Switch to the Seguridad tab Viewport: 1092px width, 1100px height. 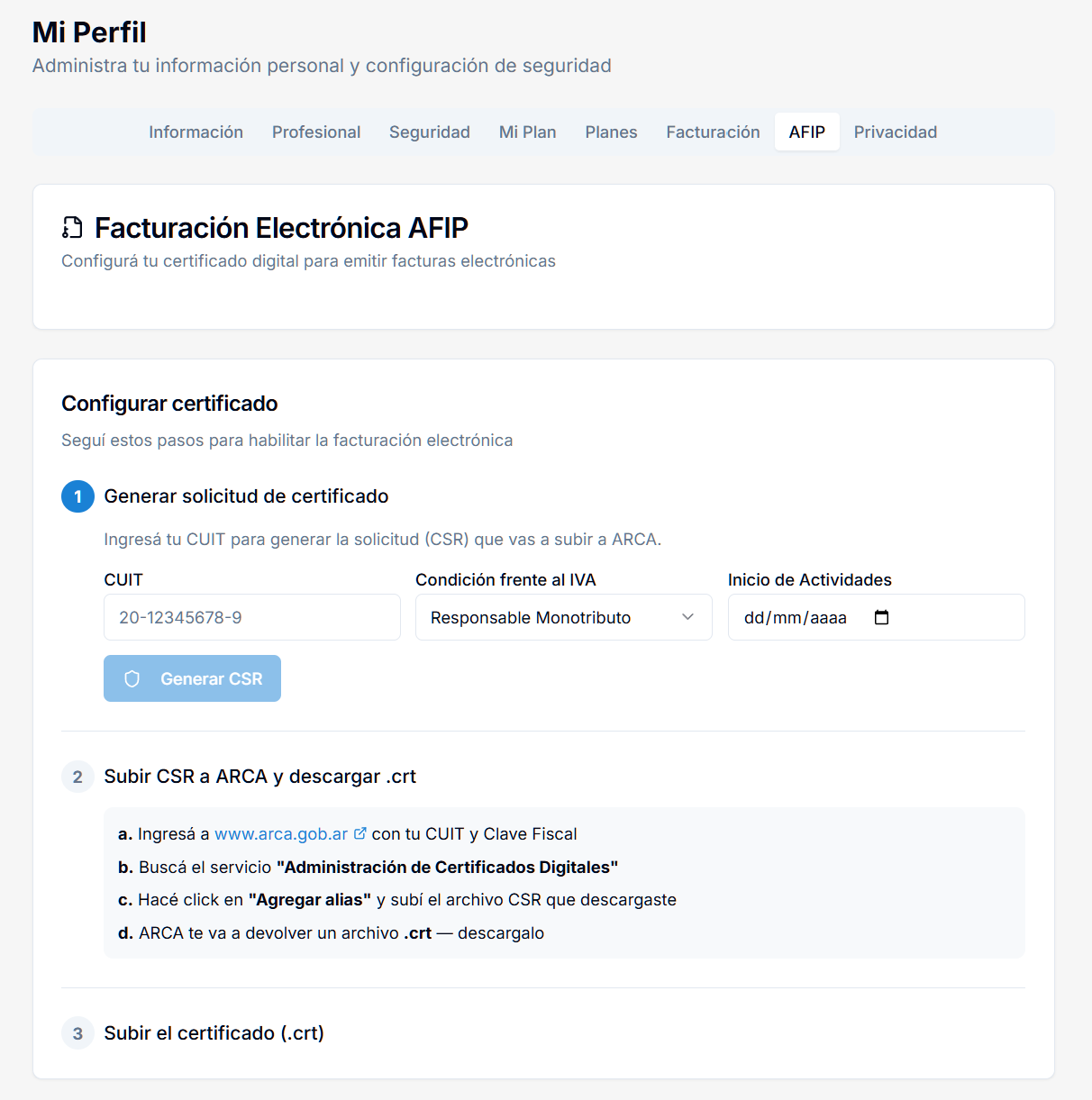(x=430, y=132)
